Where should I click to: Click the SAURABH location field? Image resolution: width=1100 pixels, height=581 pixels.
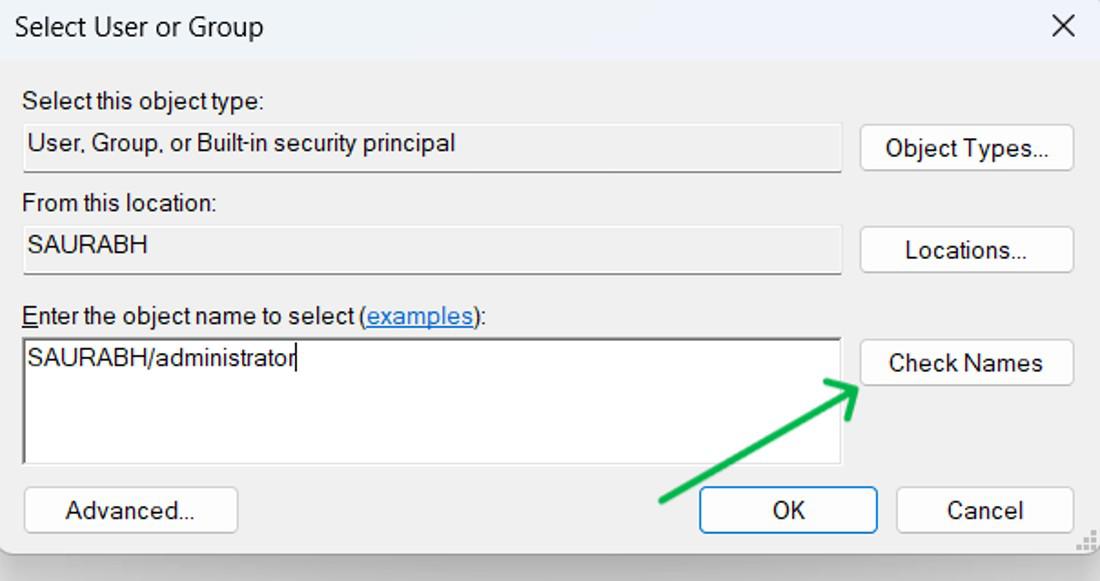pos(430,246)
